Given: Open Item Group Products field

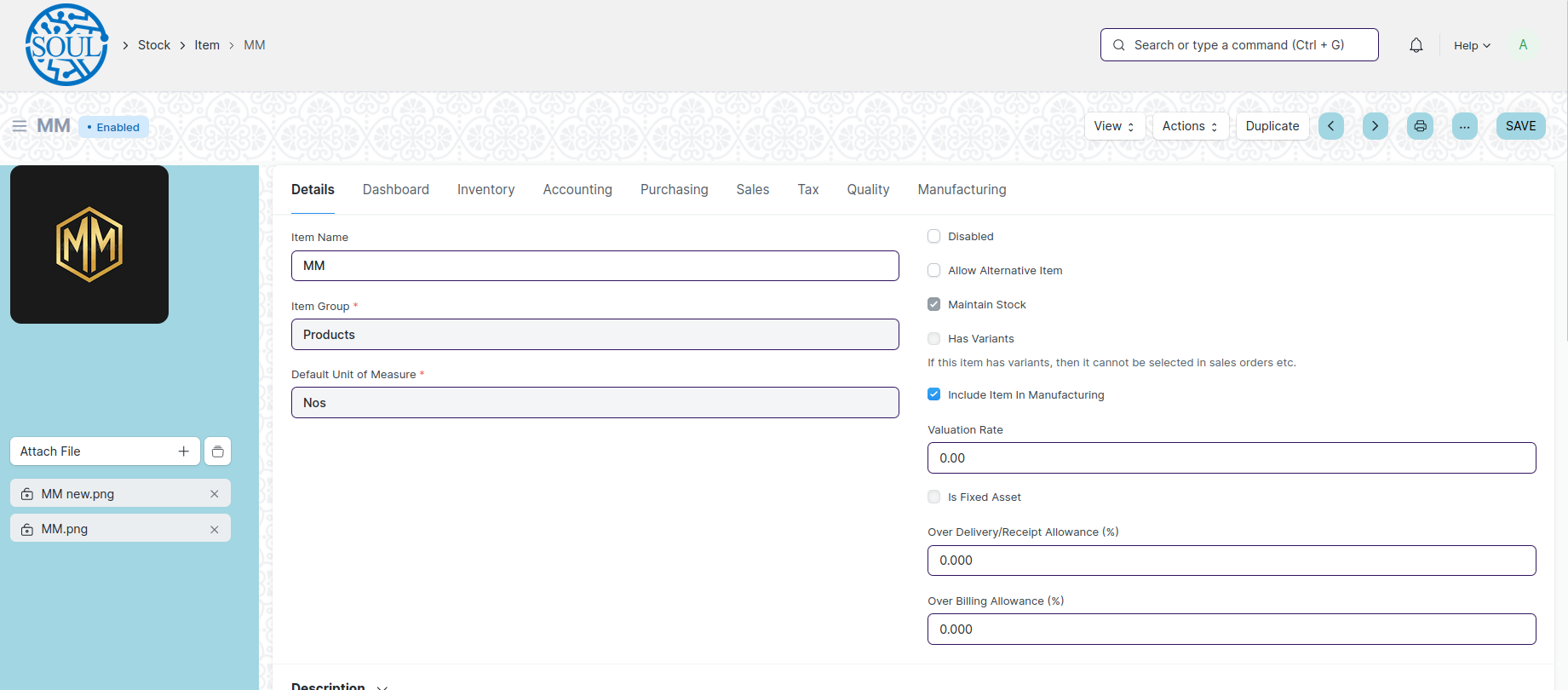Looking at the screenshot, I should tap(594, 335).
